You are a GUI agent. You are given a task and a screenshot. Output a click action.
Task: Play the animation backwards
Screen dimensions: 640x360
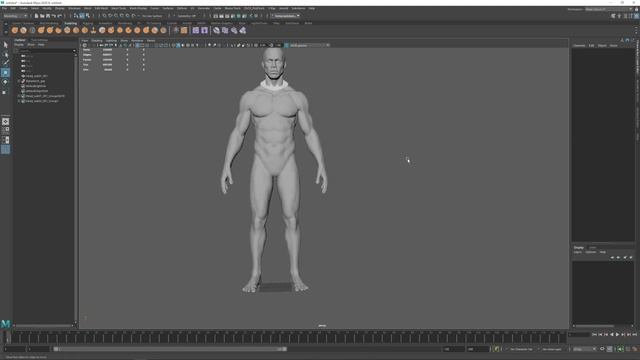coord(611,334)
